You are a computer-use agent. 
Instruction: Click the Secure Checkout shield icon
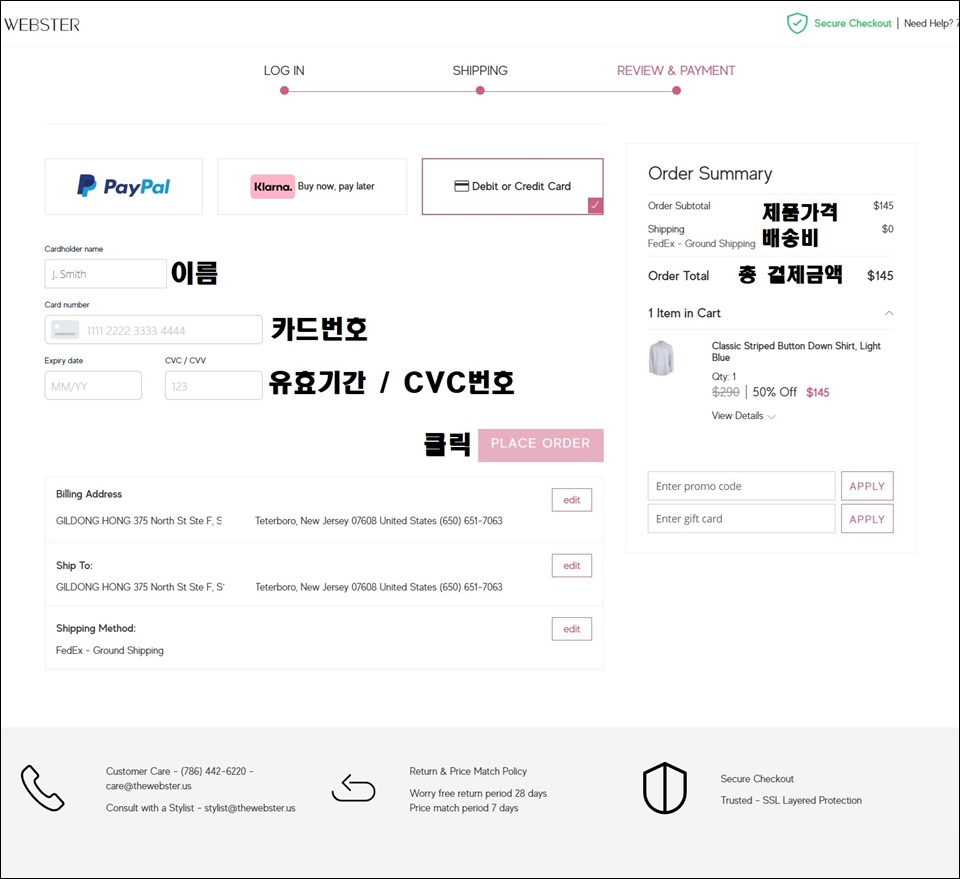tap(797, 23)
